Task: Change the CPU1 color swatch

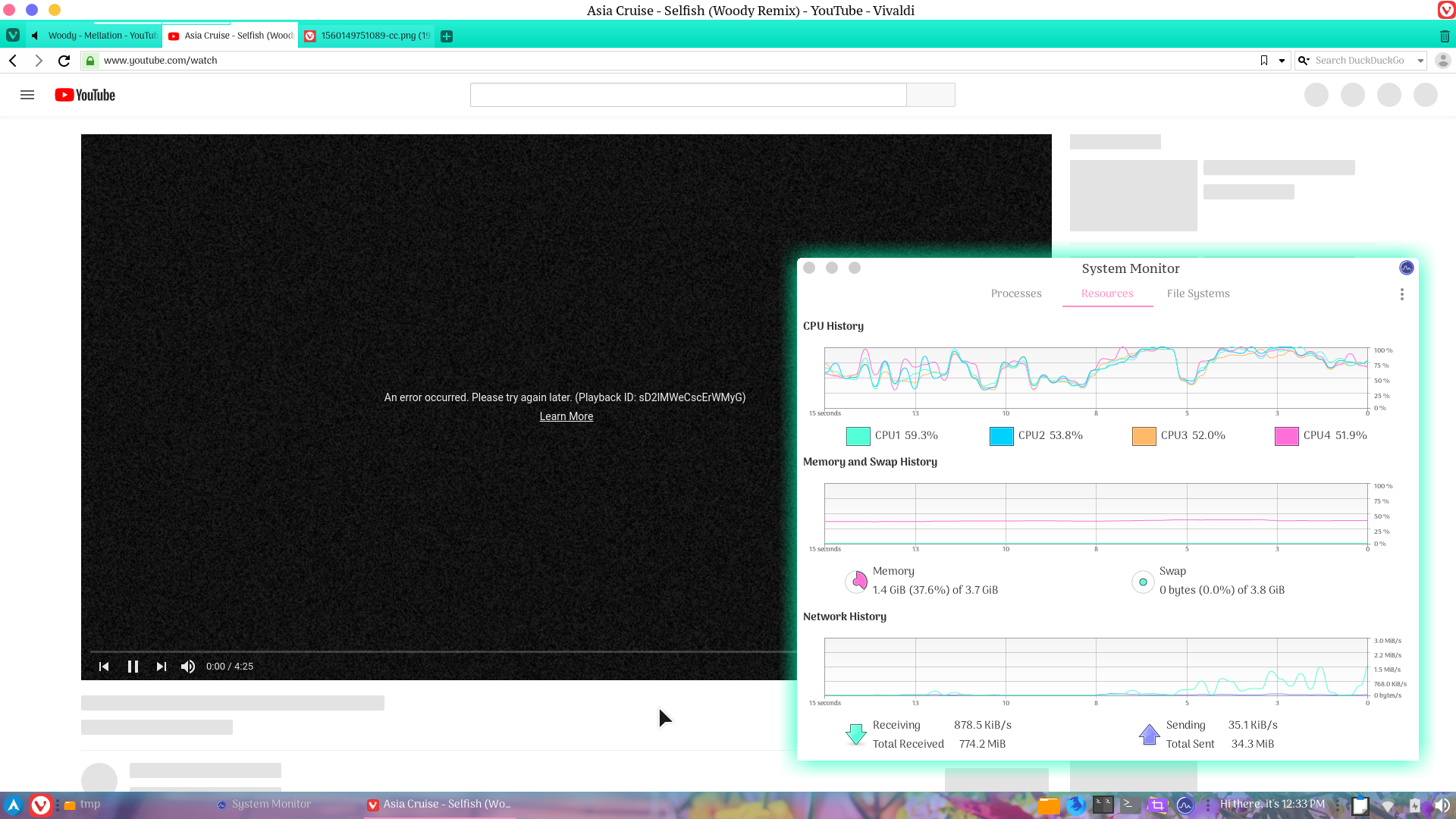Action: click(x=858, y=436)
